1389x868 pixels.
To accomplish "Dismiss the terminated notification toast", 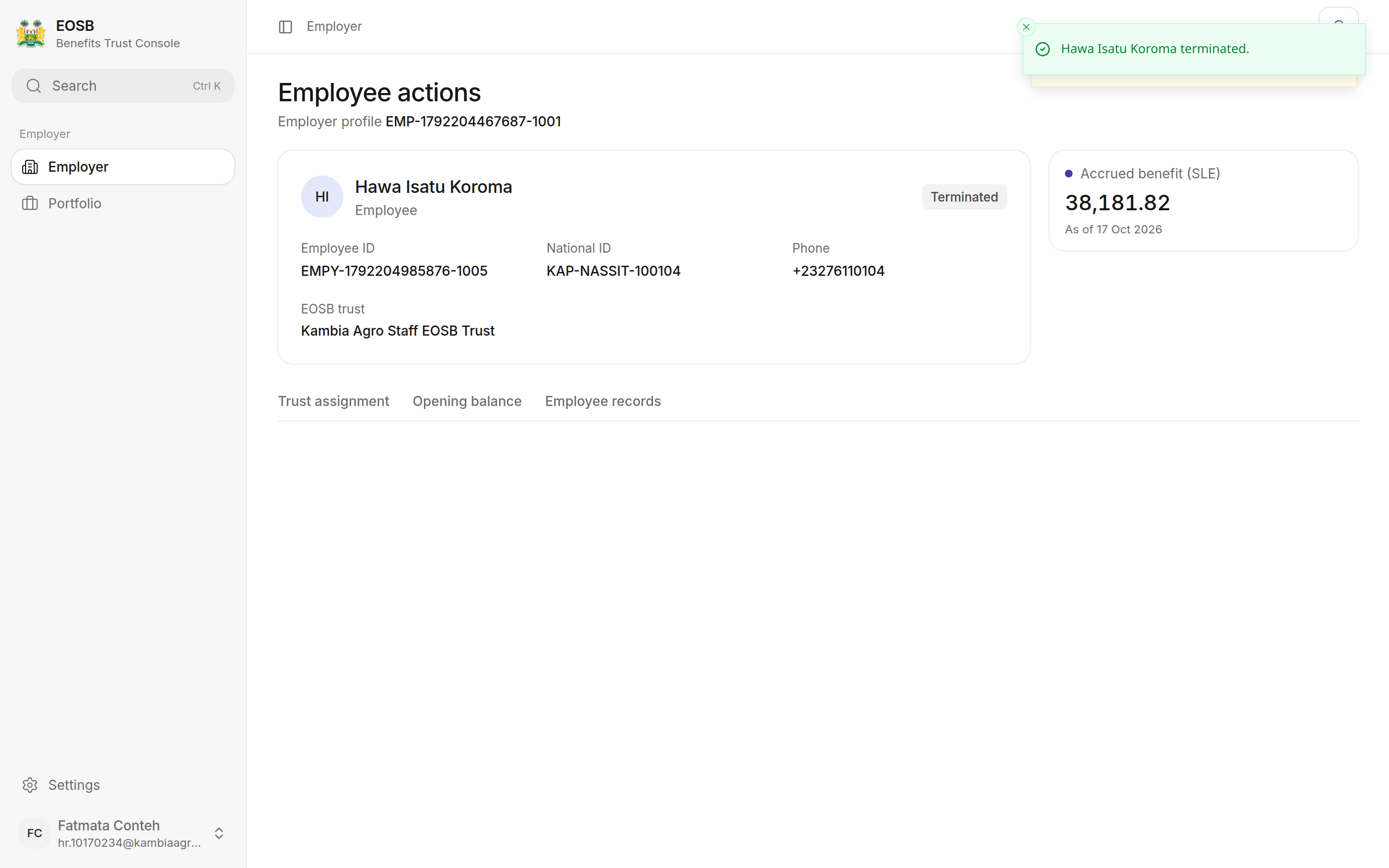I will coord(1026,27).
